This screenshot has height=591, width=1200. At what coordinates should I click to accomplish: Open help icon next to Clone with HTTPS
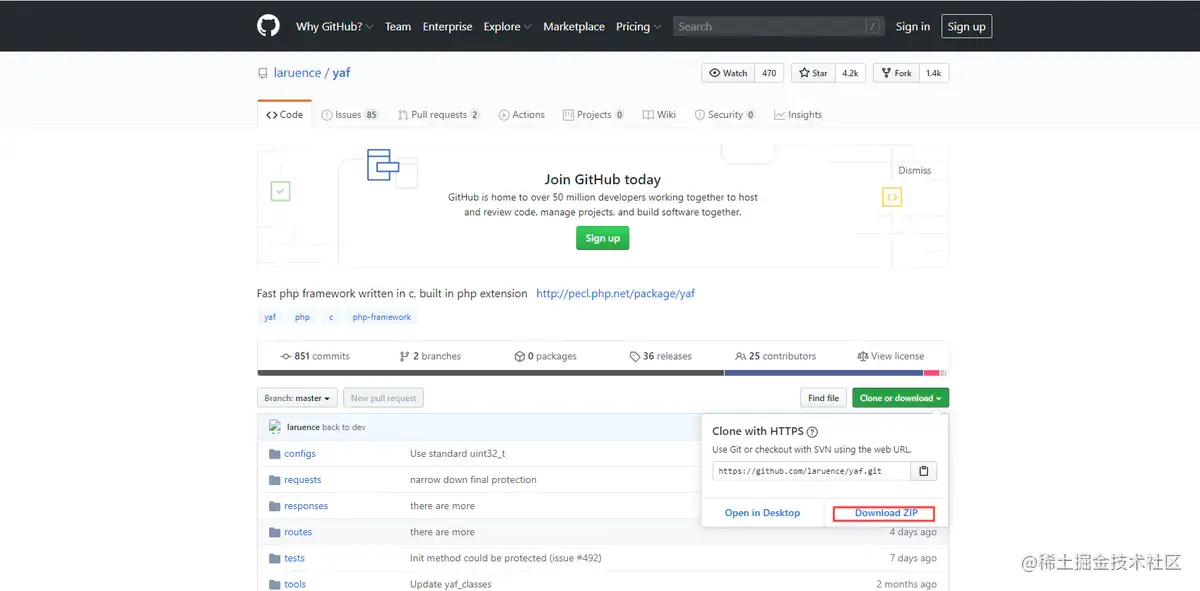[x=812, y=432]
